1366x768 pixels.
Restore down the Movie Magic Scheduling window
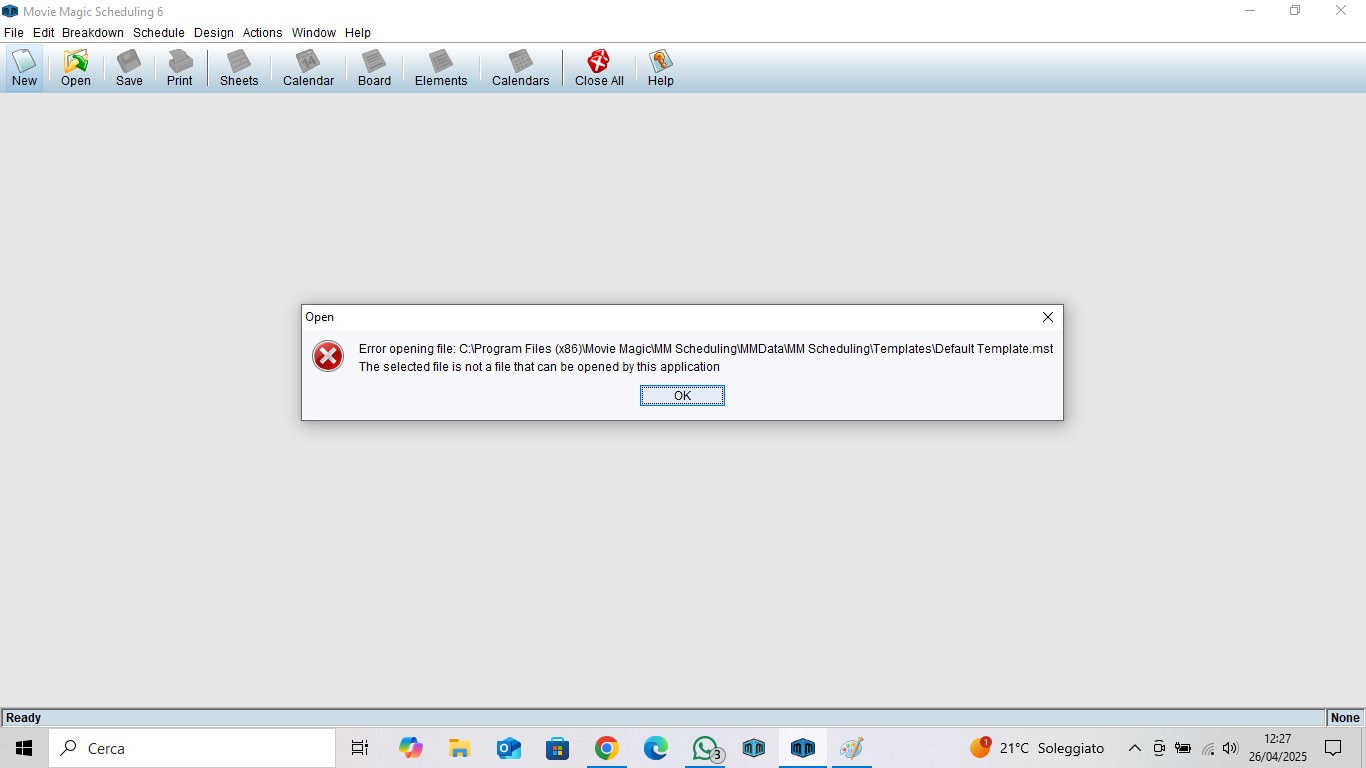(1295, 11)
